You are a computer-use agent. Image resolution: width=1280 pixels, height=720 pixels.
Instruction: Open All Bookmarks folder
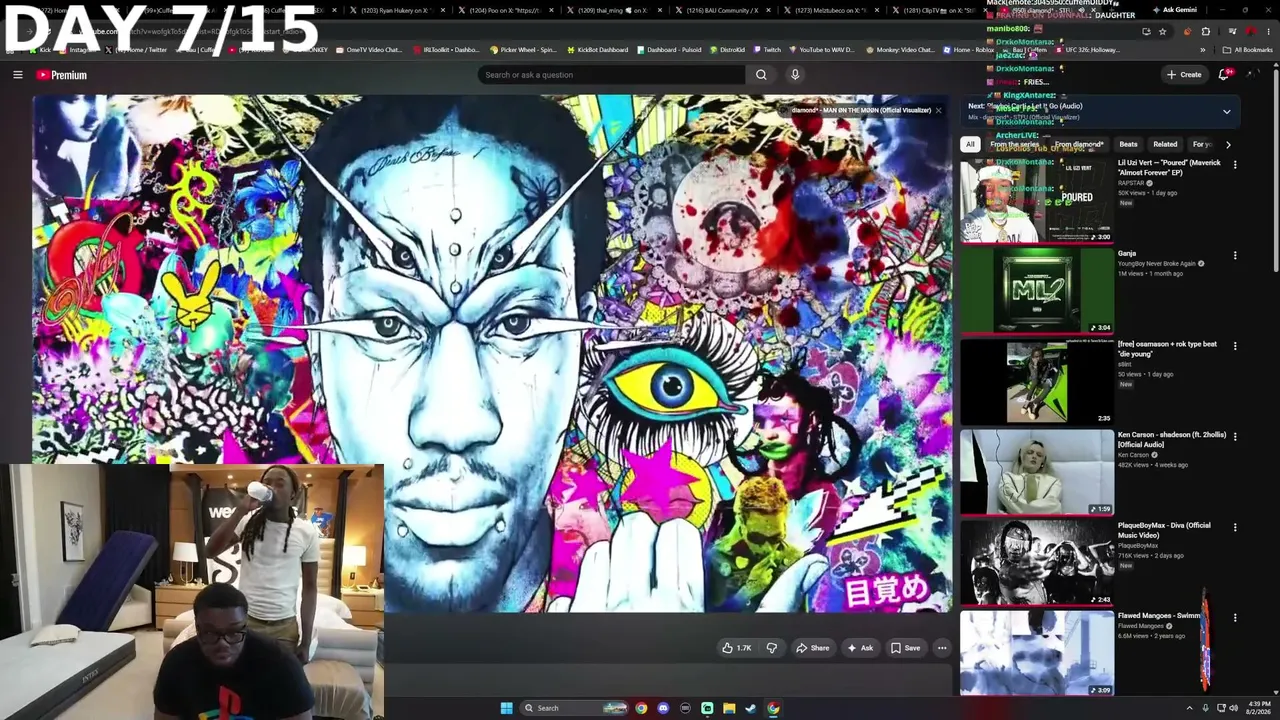coord(1247,49)
